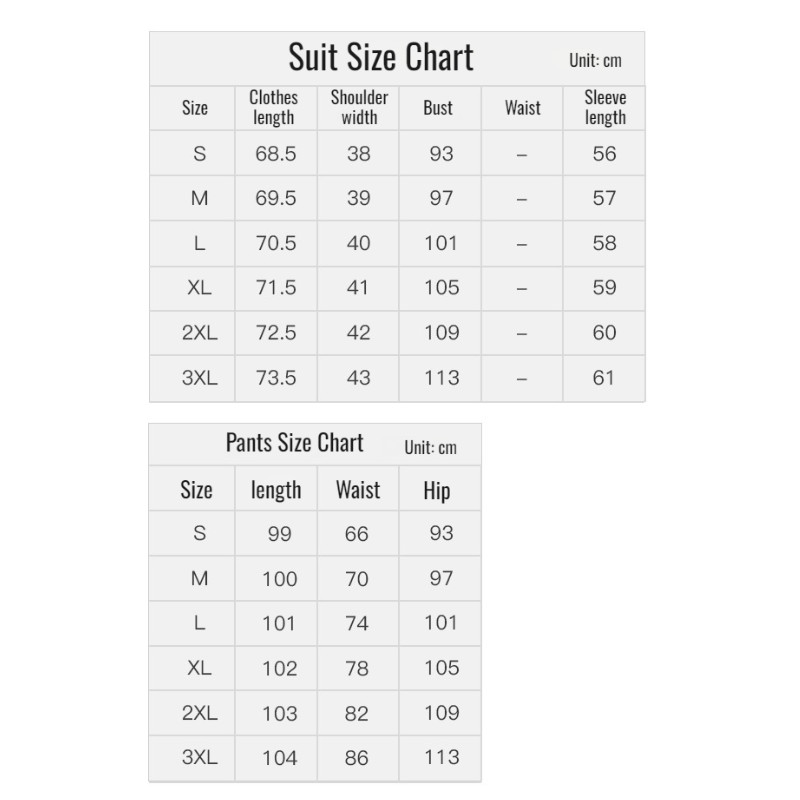Select the Sleeve length header cell

[605, 107]
